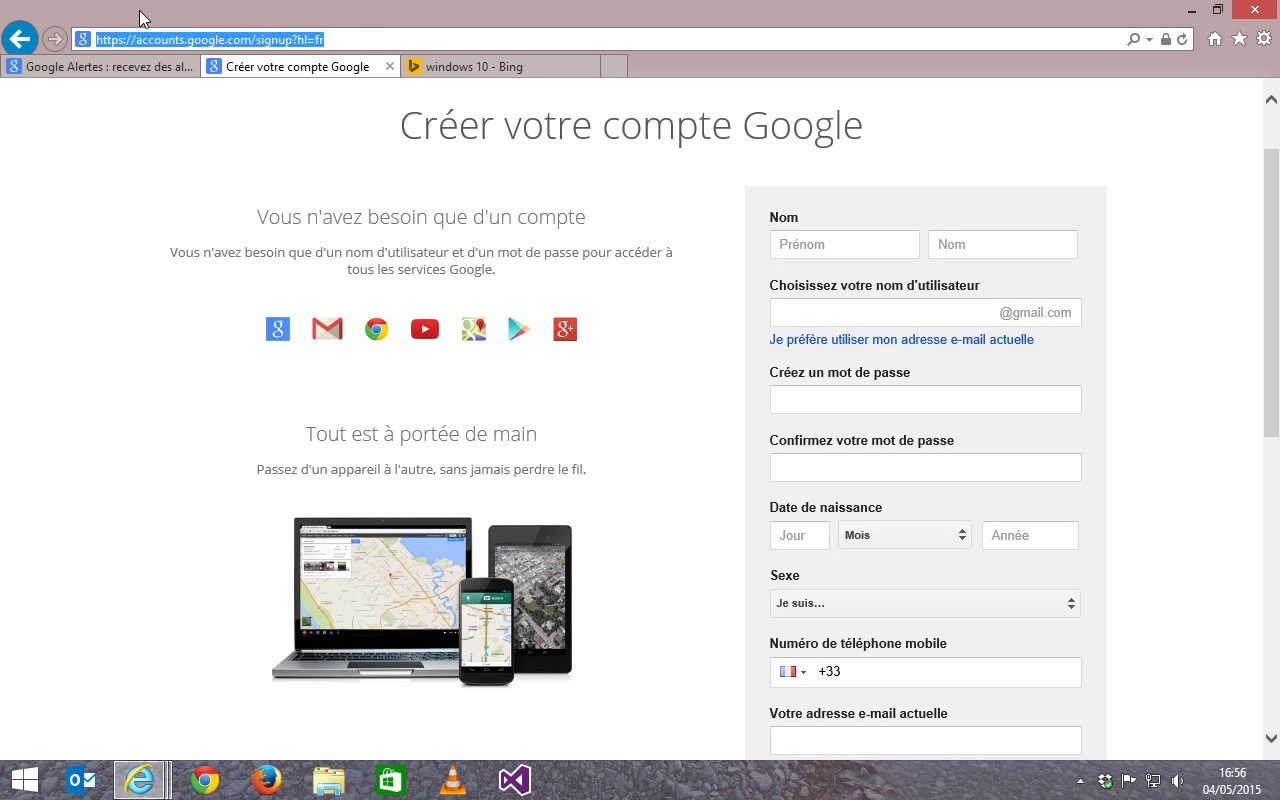The height and width of the screenshot is (800, 1280).
Task: Click 'Je préfère utiliser mon adresse e-mail actuelle' link
Action: click(x=901, y=340)
